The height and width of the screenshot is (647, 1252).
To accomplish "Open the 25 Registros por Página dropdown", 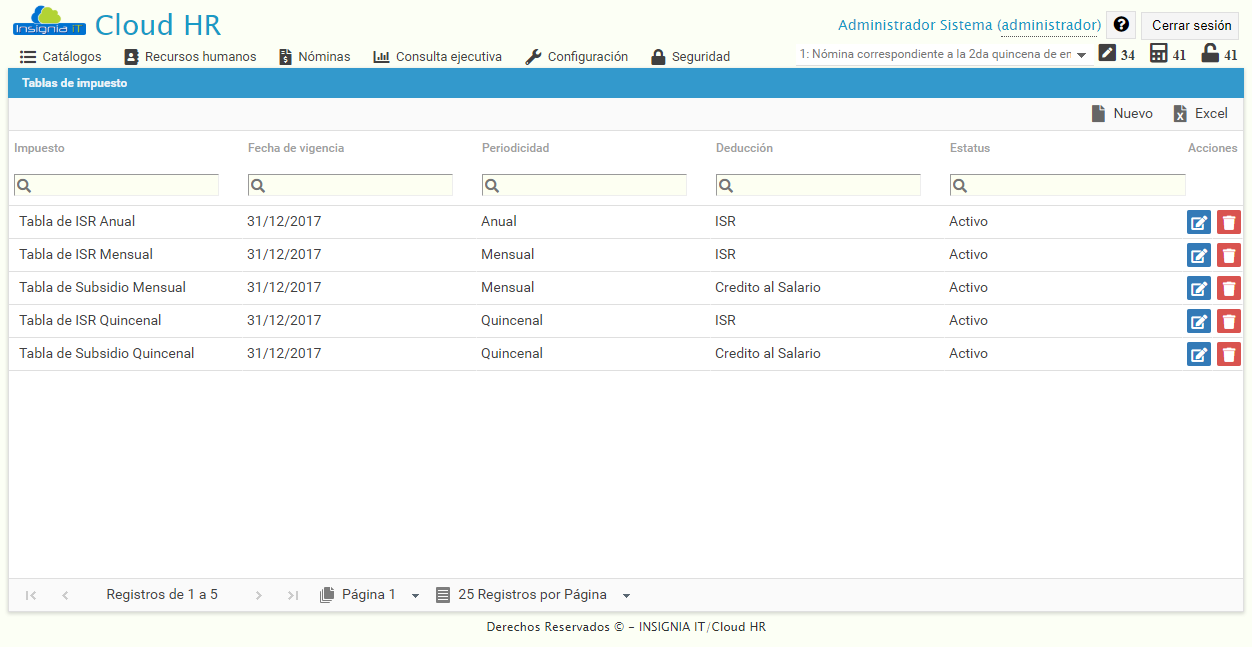I will (x=627, y=594).
